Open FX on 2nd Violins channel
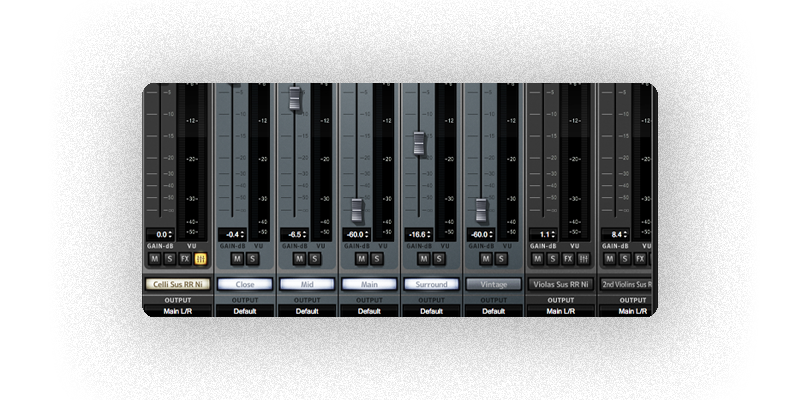This screenshot has width=800, height=400. [640, 258]
